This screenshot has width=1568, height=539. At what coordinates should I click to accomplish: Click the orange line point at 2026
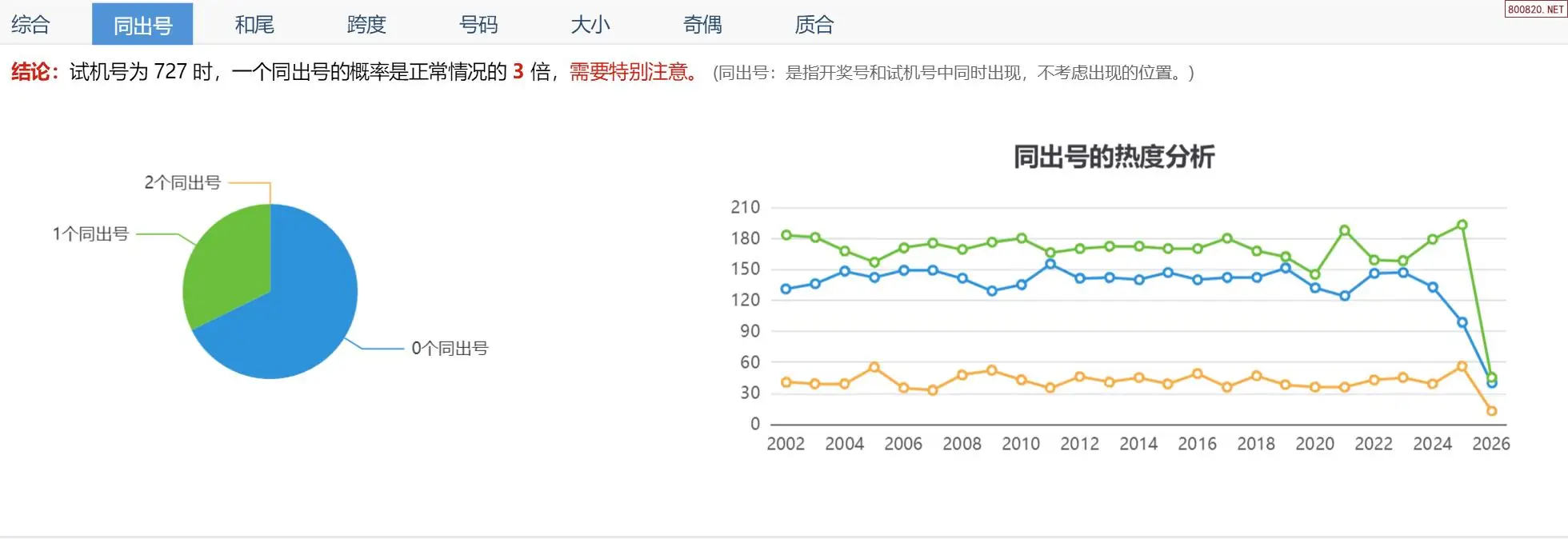(1491, 411)
